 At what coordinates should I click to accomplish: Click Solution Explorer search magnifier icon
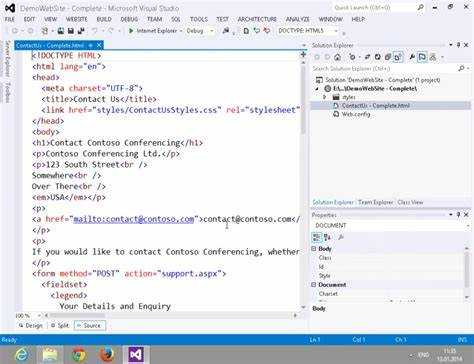click(x=461, y=68)
